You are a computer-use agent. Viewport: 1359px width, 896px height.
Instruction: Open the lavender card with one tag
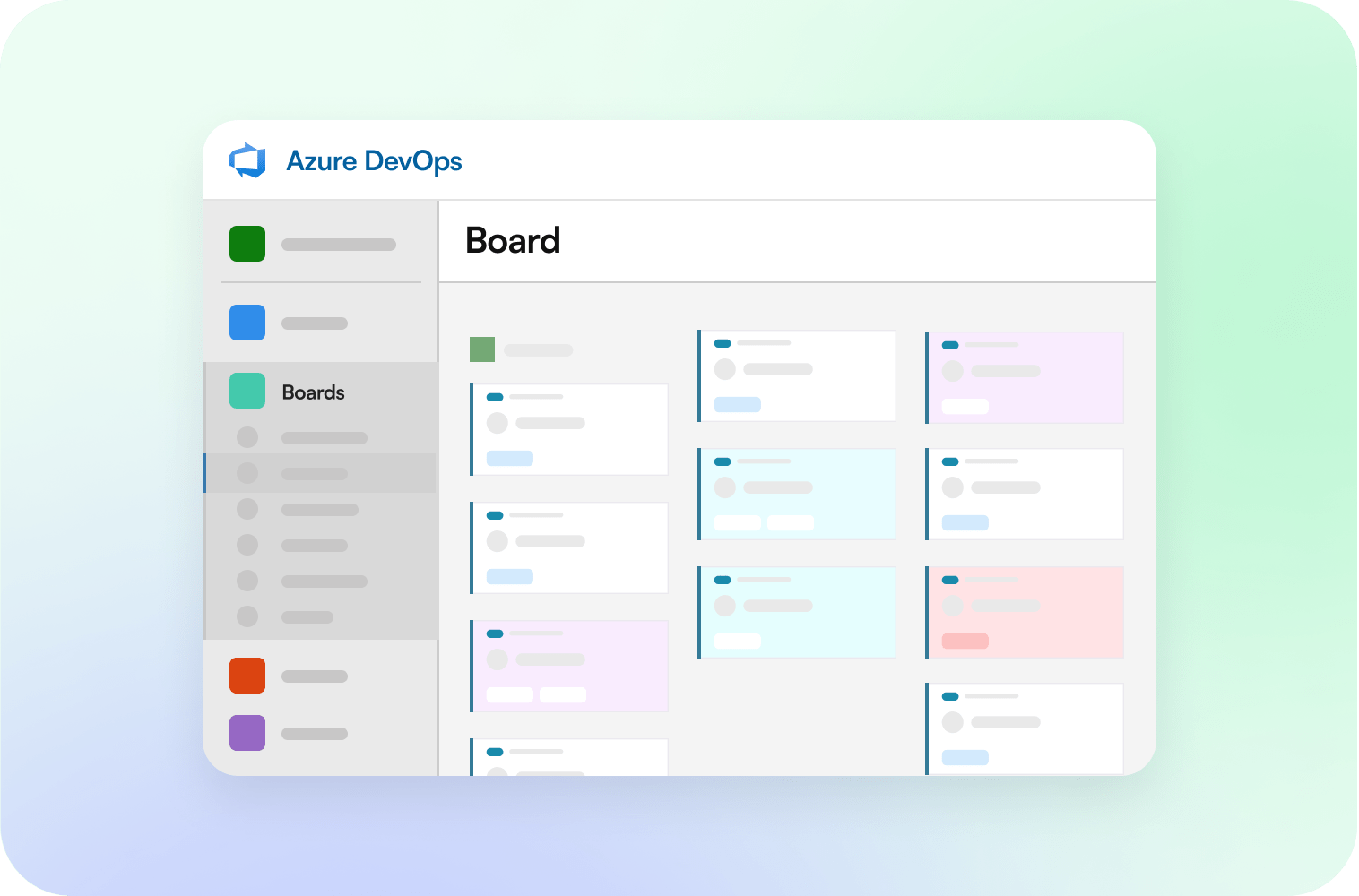point(1025,378)
